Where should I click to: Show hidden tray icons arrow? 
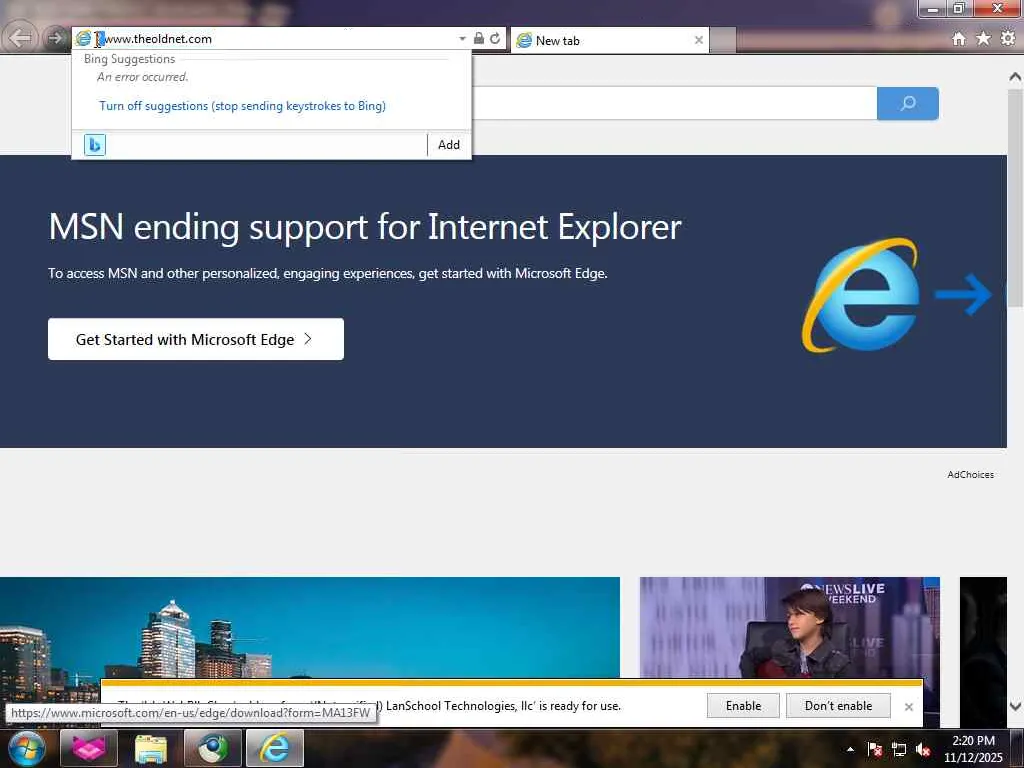click(x=850, y=749)
